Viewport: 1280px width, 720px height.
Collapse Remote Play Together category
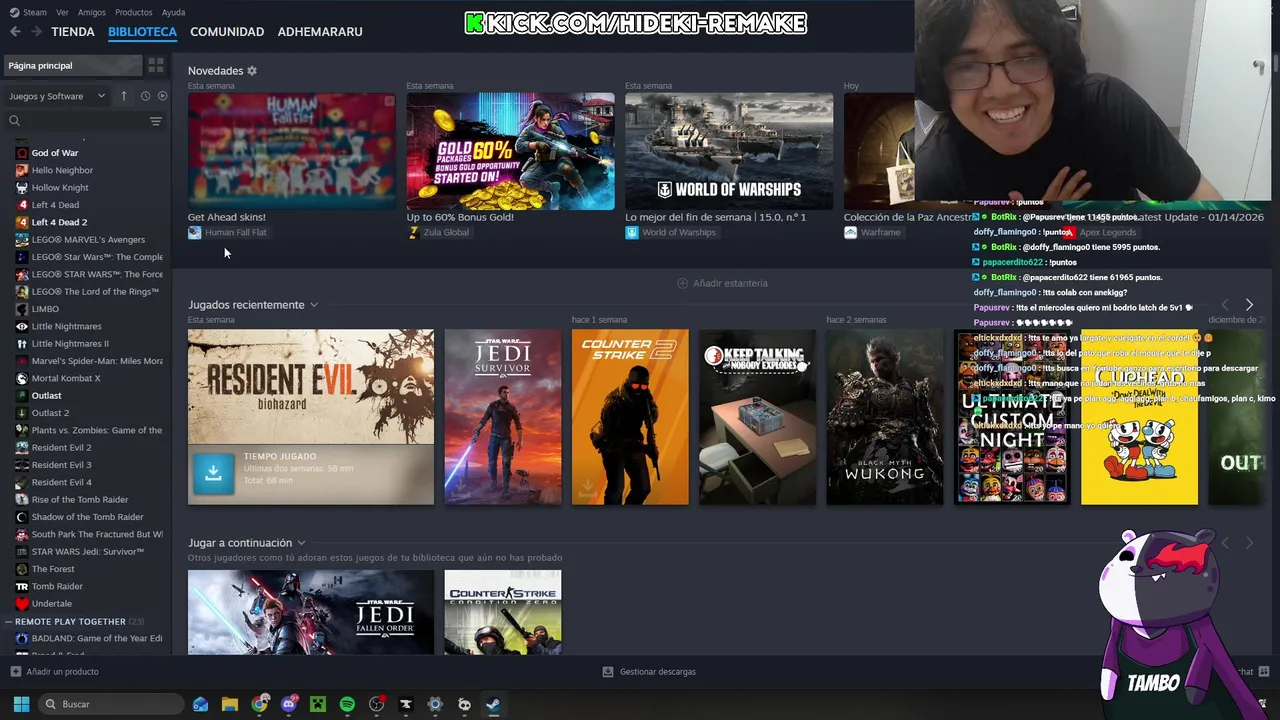7,622
